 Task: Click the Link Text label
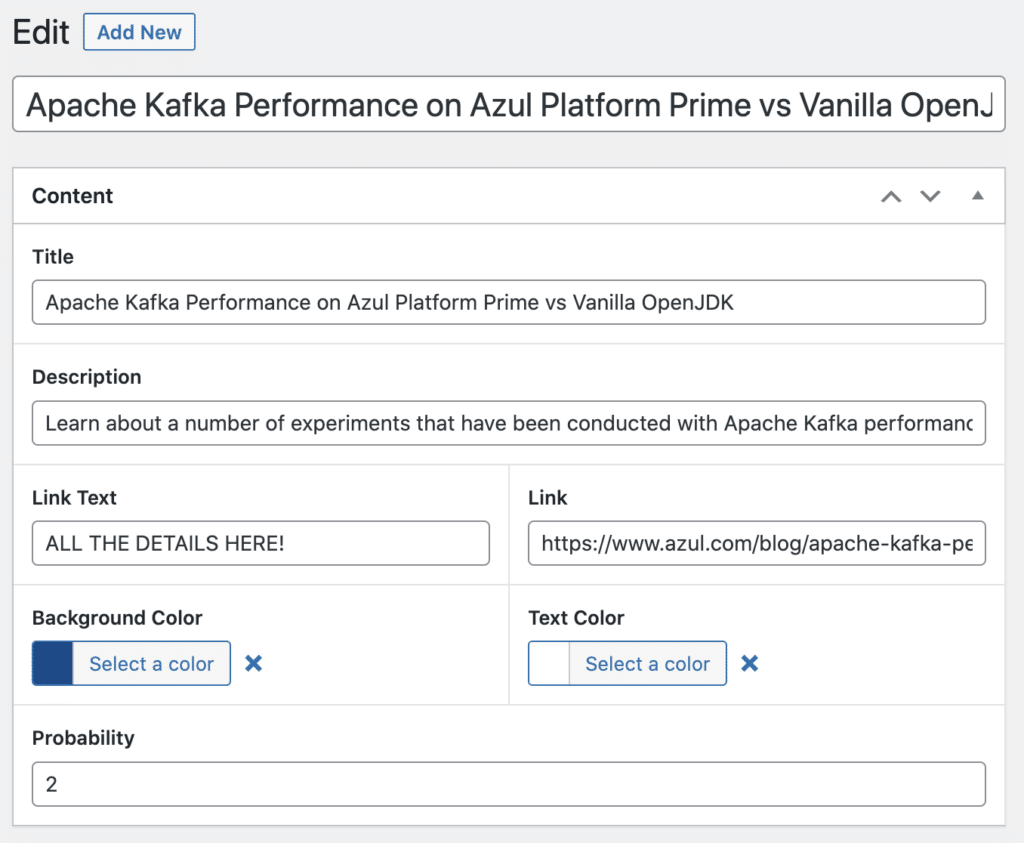(74, 498)
